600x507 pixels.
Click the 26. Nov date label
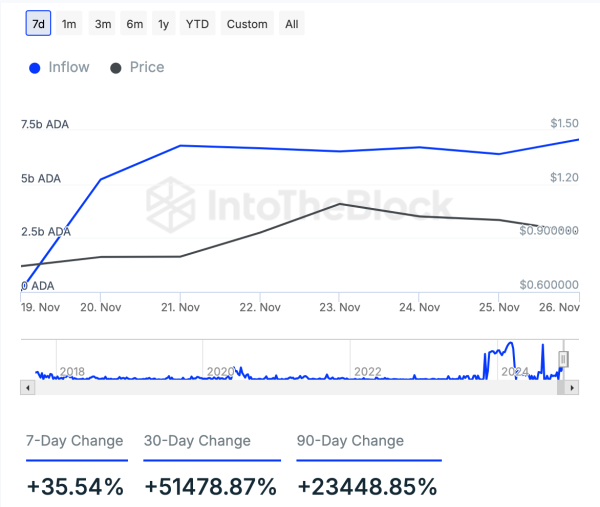point(559,307)
